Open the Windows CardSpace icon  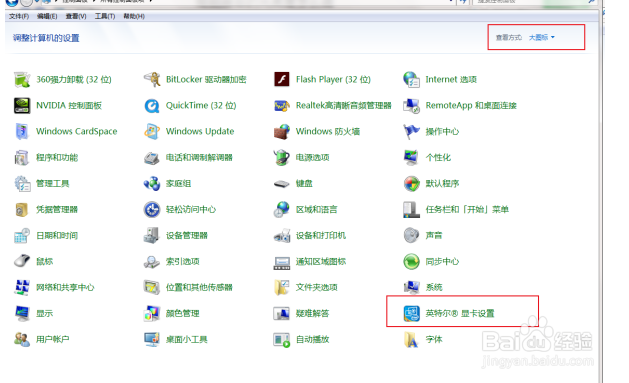pyautogui.click(x=22, y=132)
